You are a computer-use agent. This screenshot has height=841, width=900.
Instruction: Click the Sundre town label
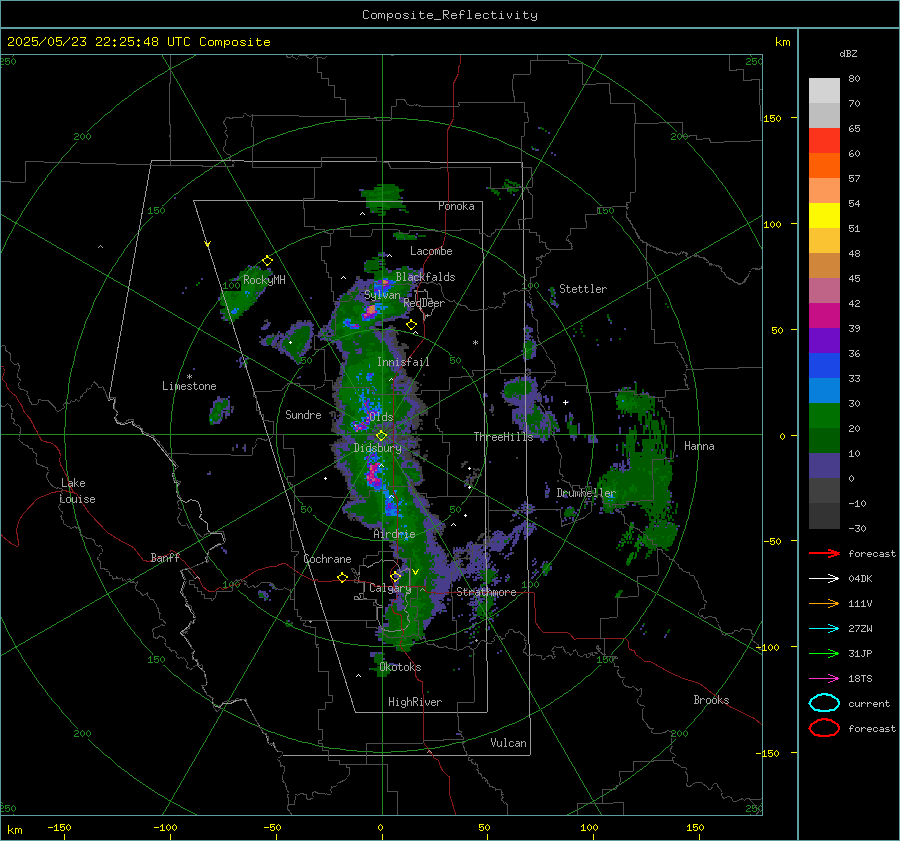click(x=303, y=414)
